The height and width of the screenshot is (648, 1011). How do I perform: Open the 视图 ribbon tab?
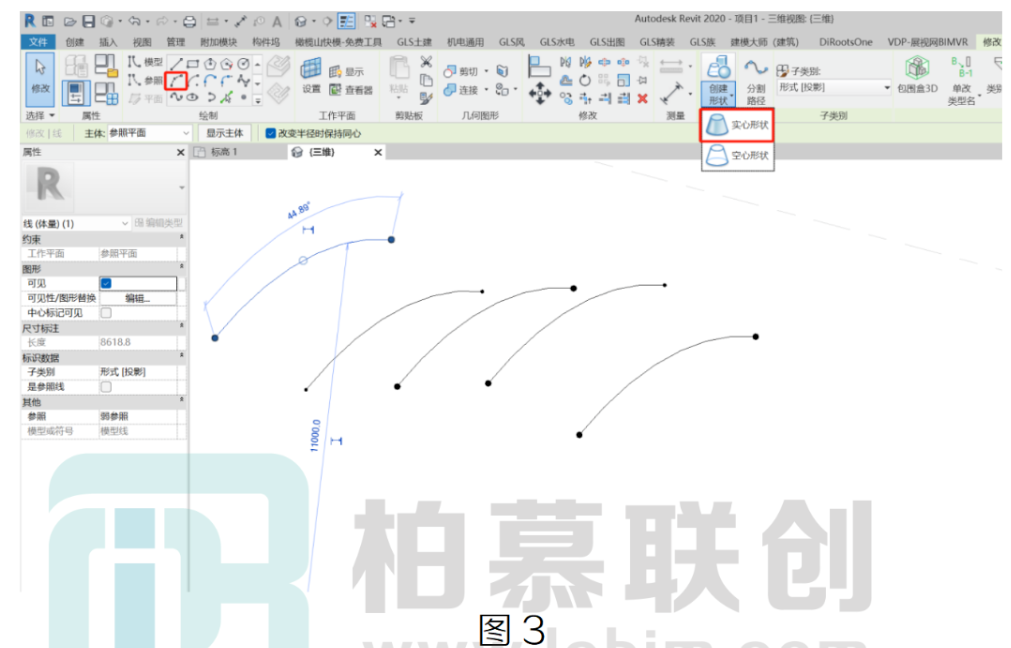tap(141, 42)
